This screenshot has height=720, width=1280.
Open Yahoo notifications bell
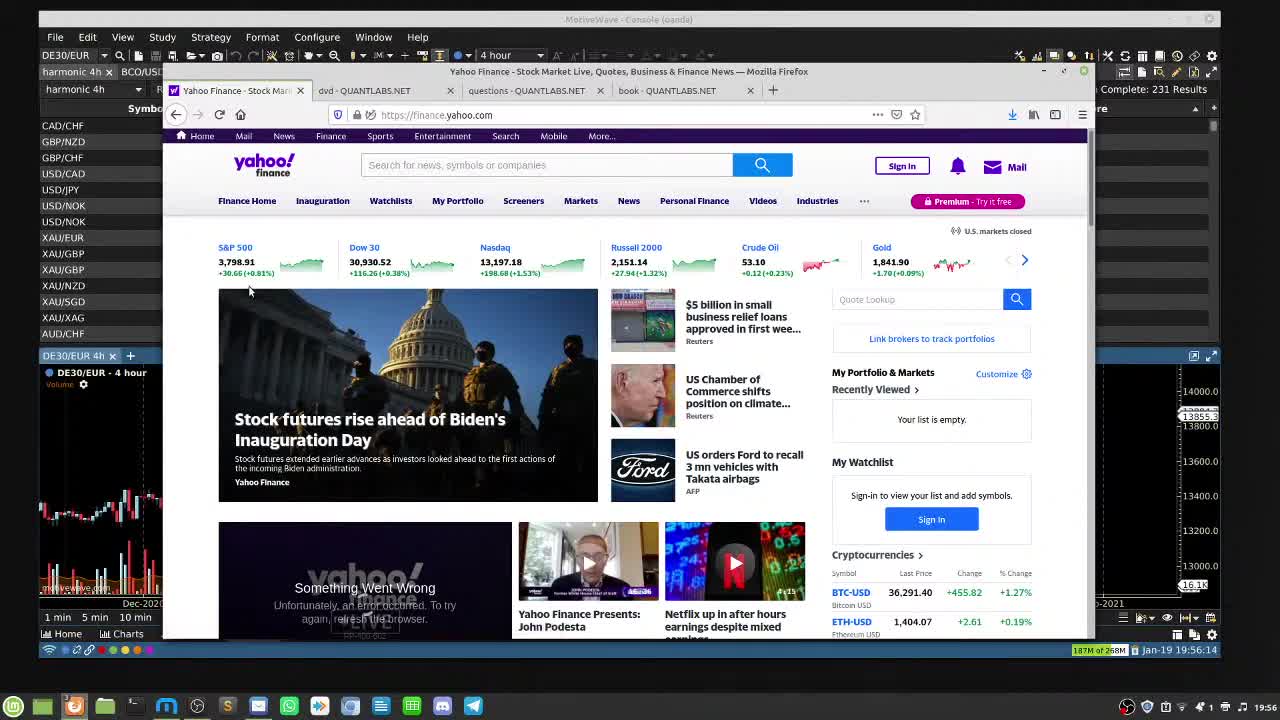pyautogui.click(x=957, y=166)
